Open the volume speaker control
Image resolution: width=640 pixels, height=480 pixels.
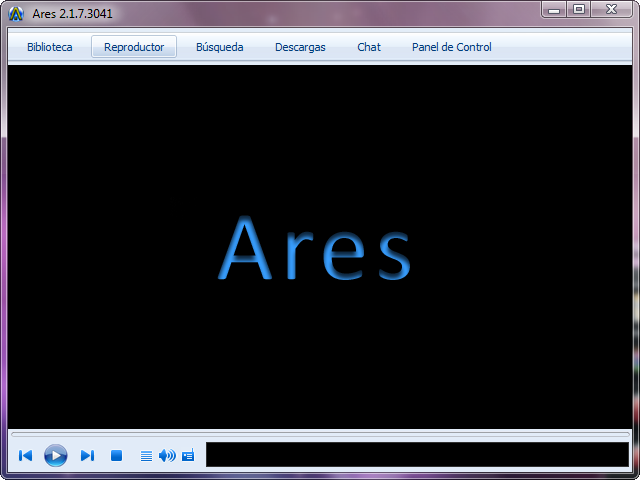167,456
